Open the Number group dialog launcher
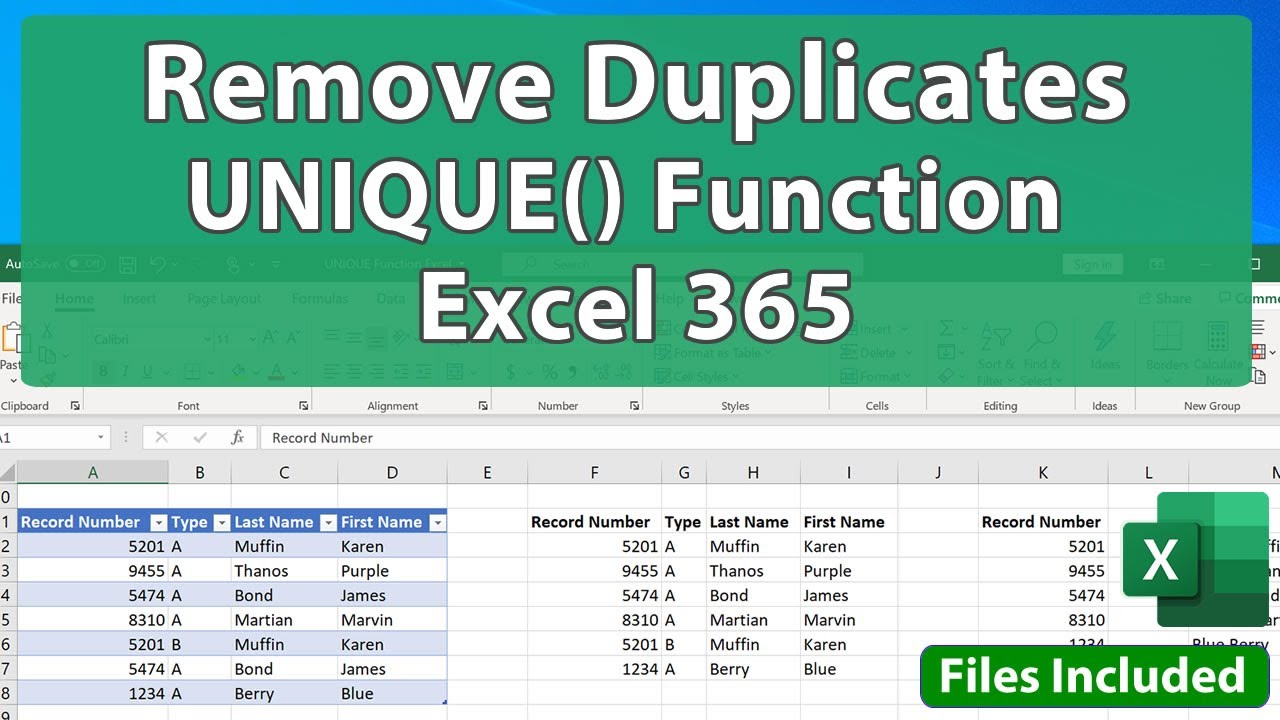This screenshot has width=1280, height=720. [x=634, y=406]
